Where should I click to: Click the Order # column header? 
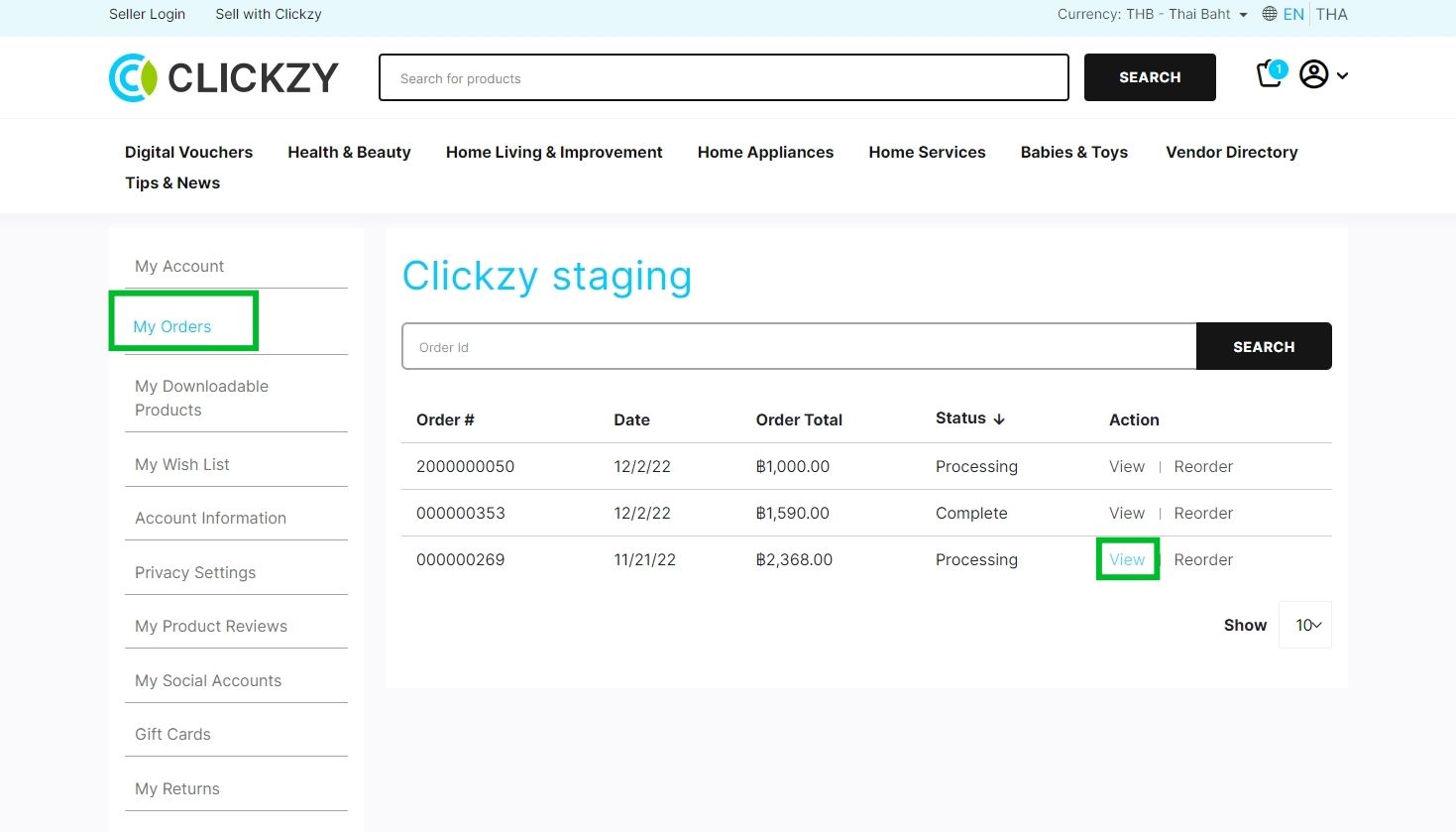(445, 419)
